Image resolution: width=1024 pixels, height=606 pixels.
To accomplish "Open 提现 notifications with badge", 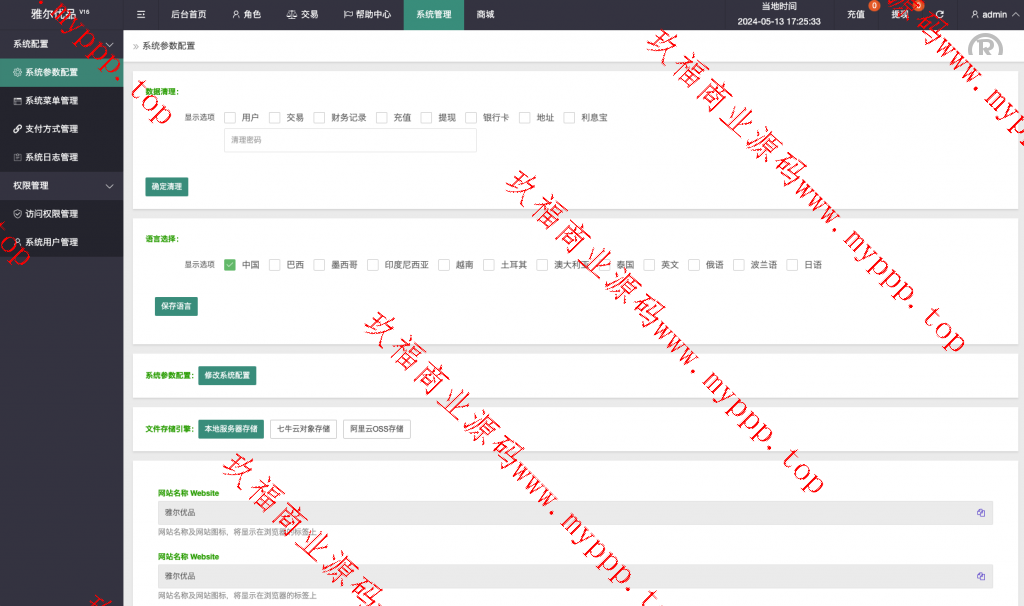I will (x=901, y=15).
